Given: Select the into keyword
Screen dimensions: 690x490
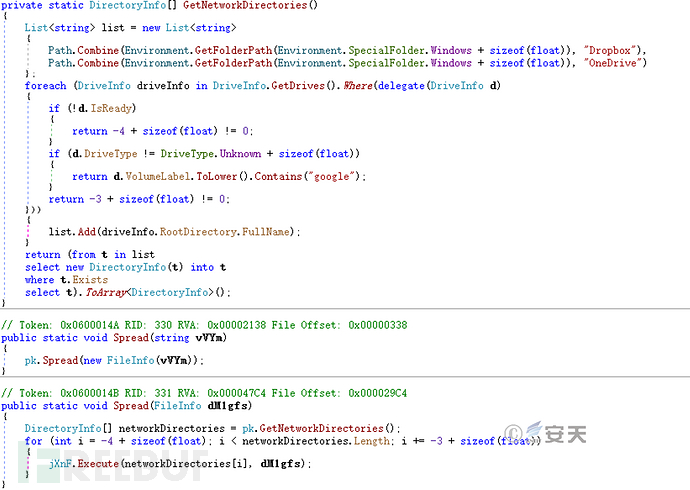Looking at the screenshot, I should pos(202,267).
